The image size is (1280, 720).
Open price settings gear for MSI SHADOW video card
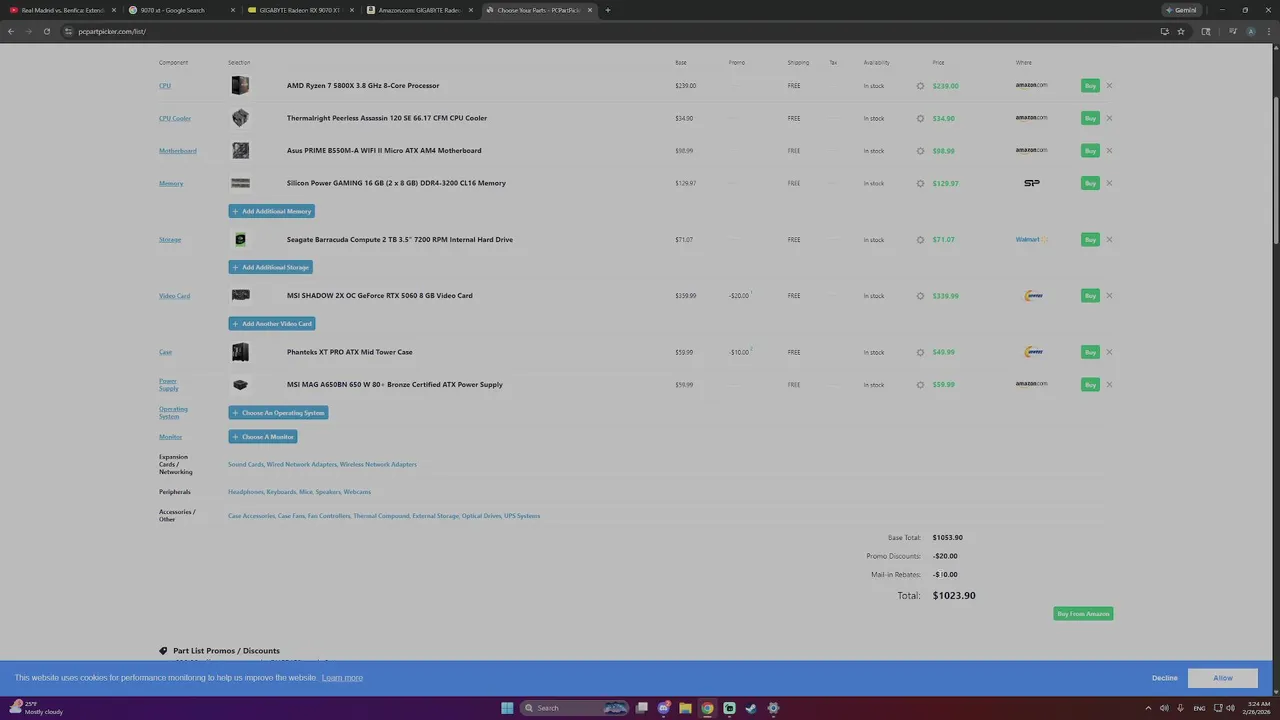coord(921,296)
